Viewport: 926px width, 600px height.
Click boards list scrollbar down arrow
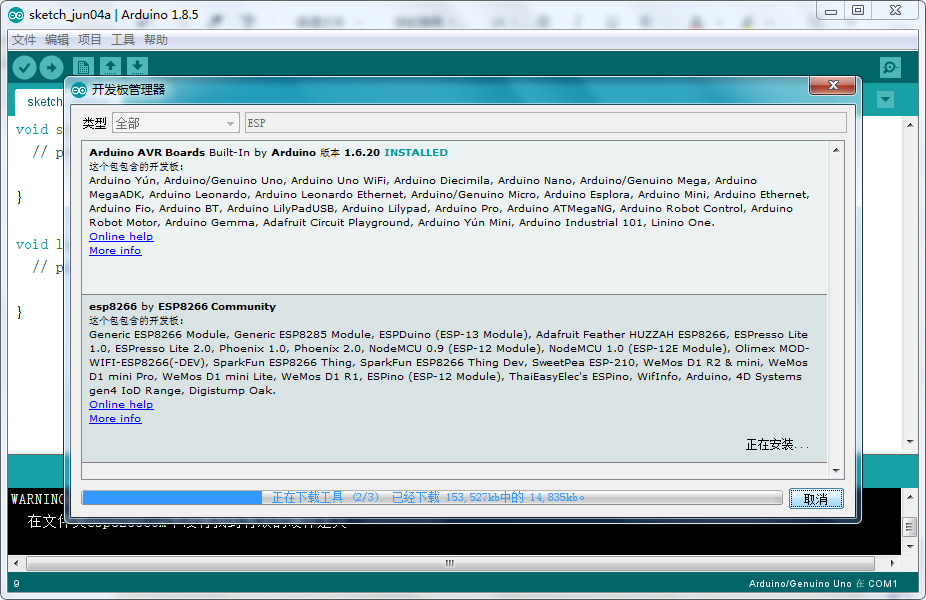pyautogui.click(x=836, y=471)
